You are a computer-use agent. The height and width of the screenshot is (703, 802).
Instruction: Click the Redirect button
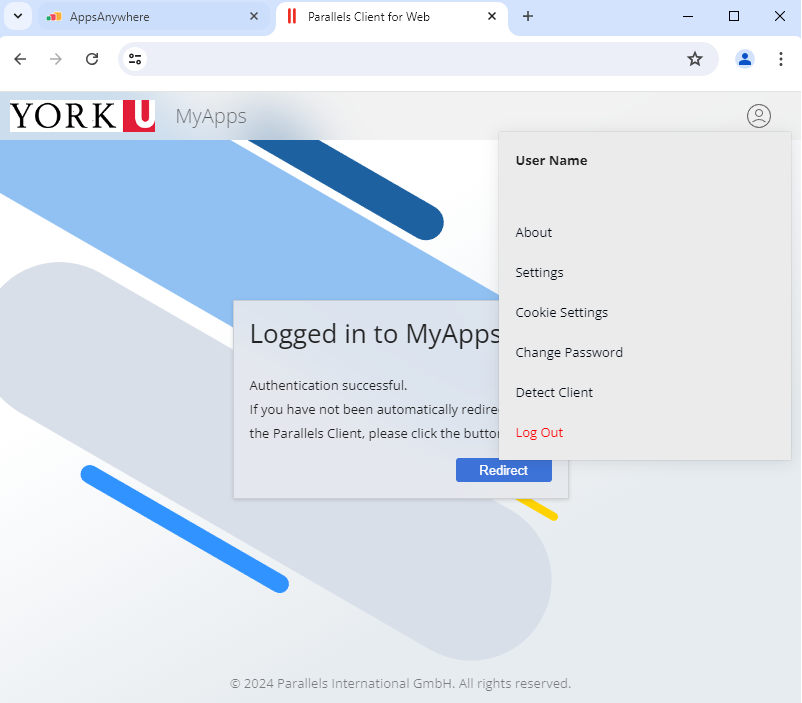click(503, 470)
